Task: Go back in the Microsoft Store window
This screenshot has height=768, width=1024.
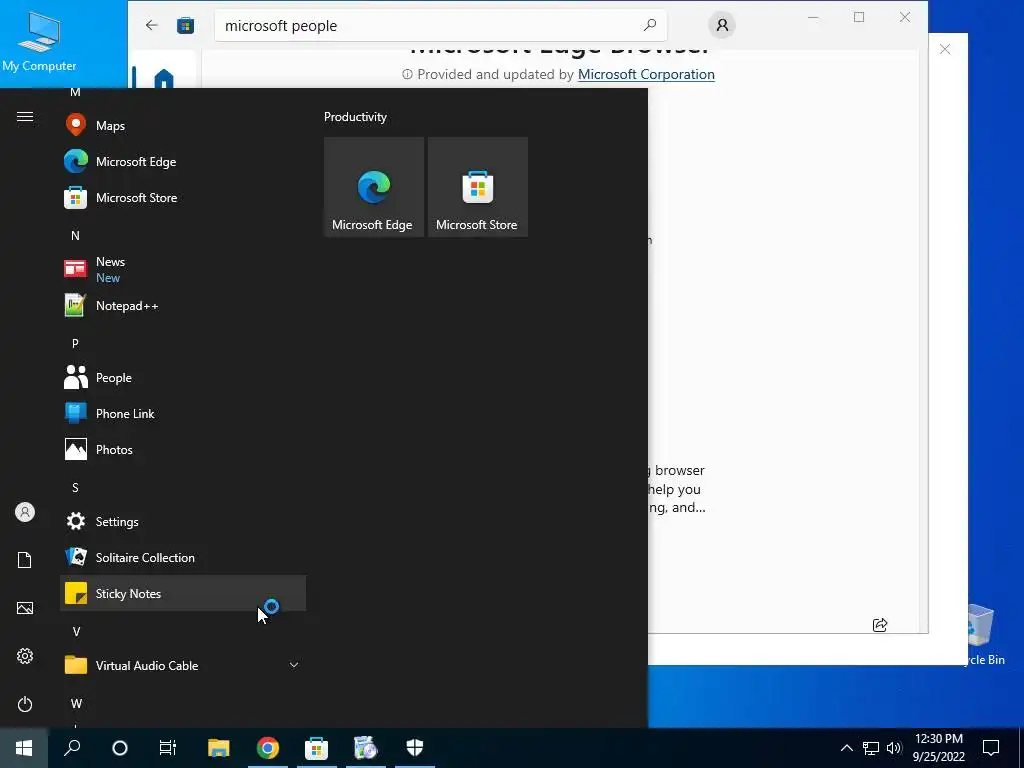Action: coord(152,25)
